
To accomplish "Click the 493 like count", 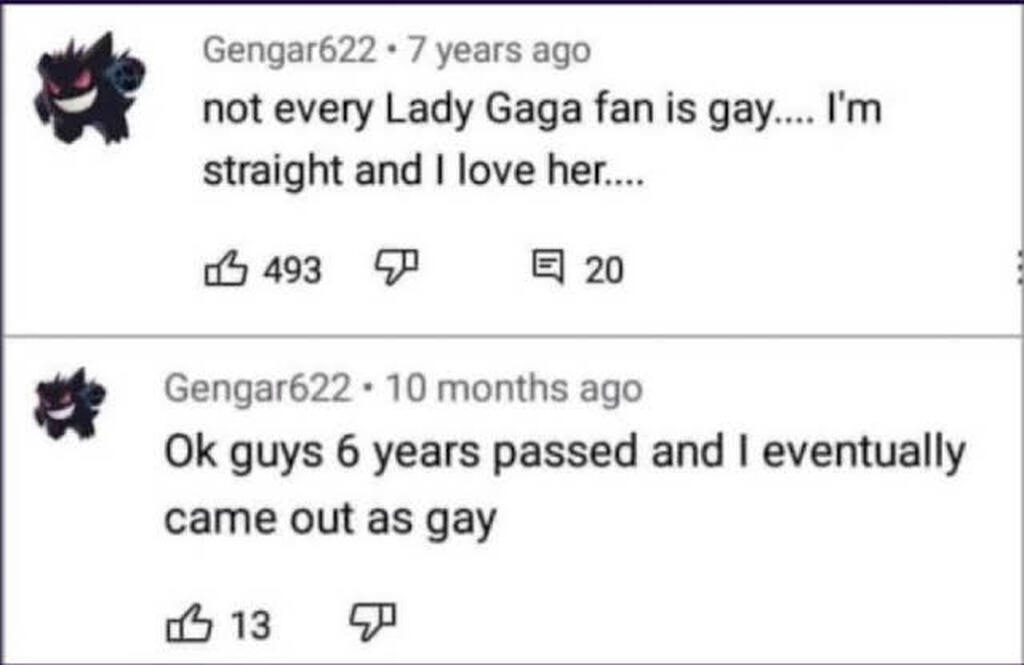I will pyautogui.click(x=291, y=269).
